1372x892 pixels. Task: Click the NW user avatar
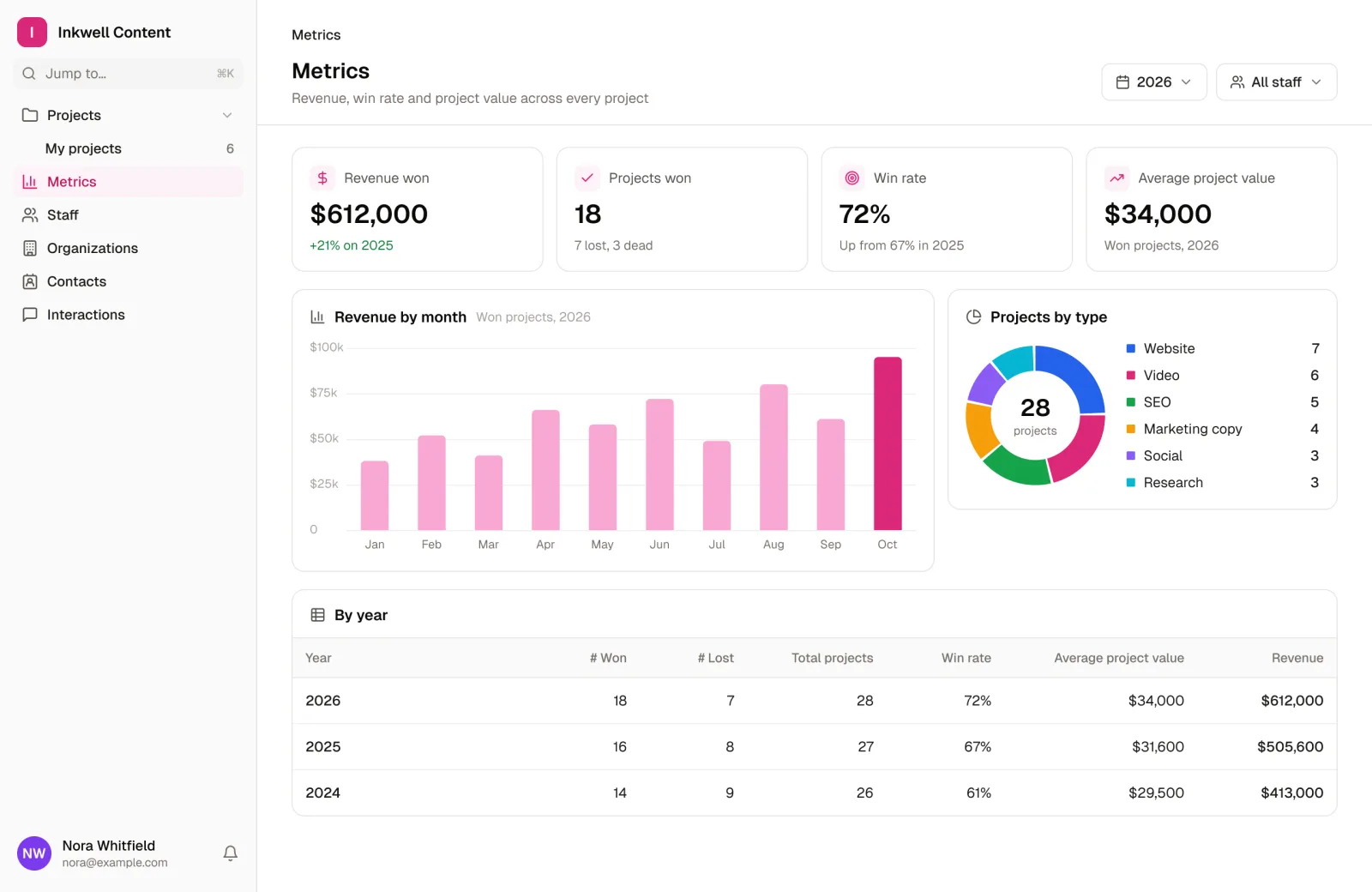click(x=34, y=853)
